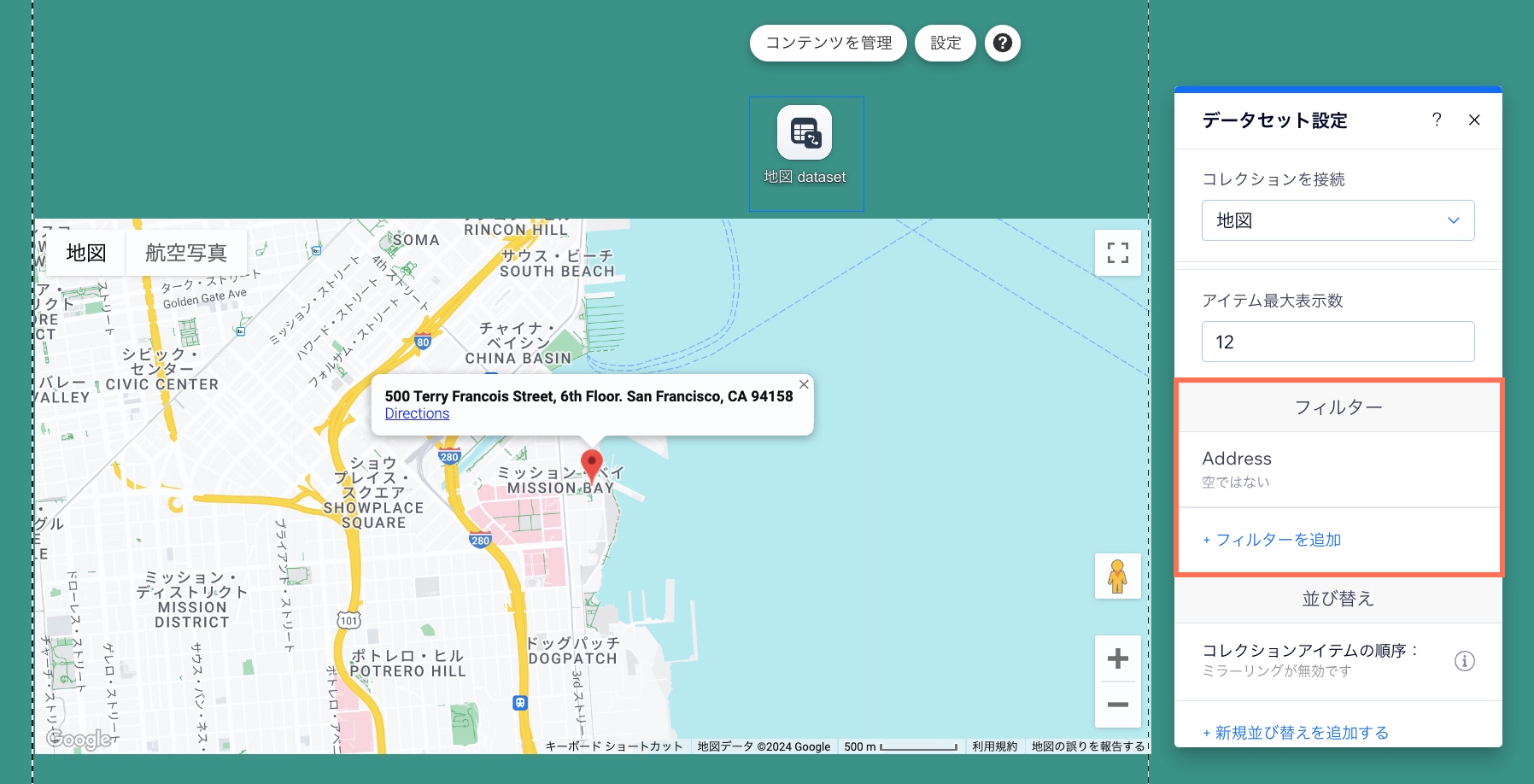
Task: Open the Address filter entry
Action: pyautogui.click(x=1338, y=469)
